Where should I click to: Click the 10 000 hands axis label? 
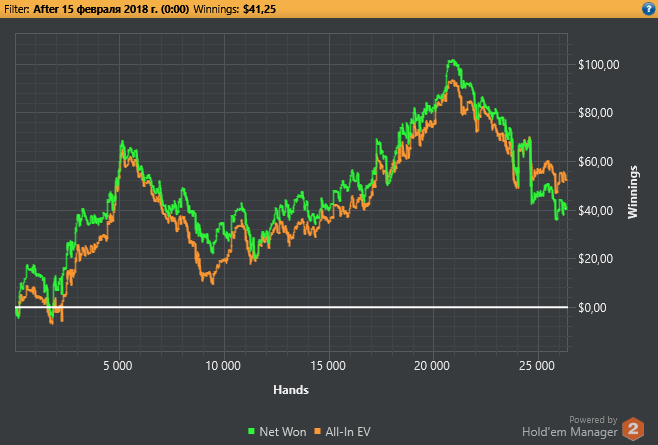[x=223, y=366]
